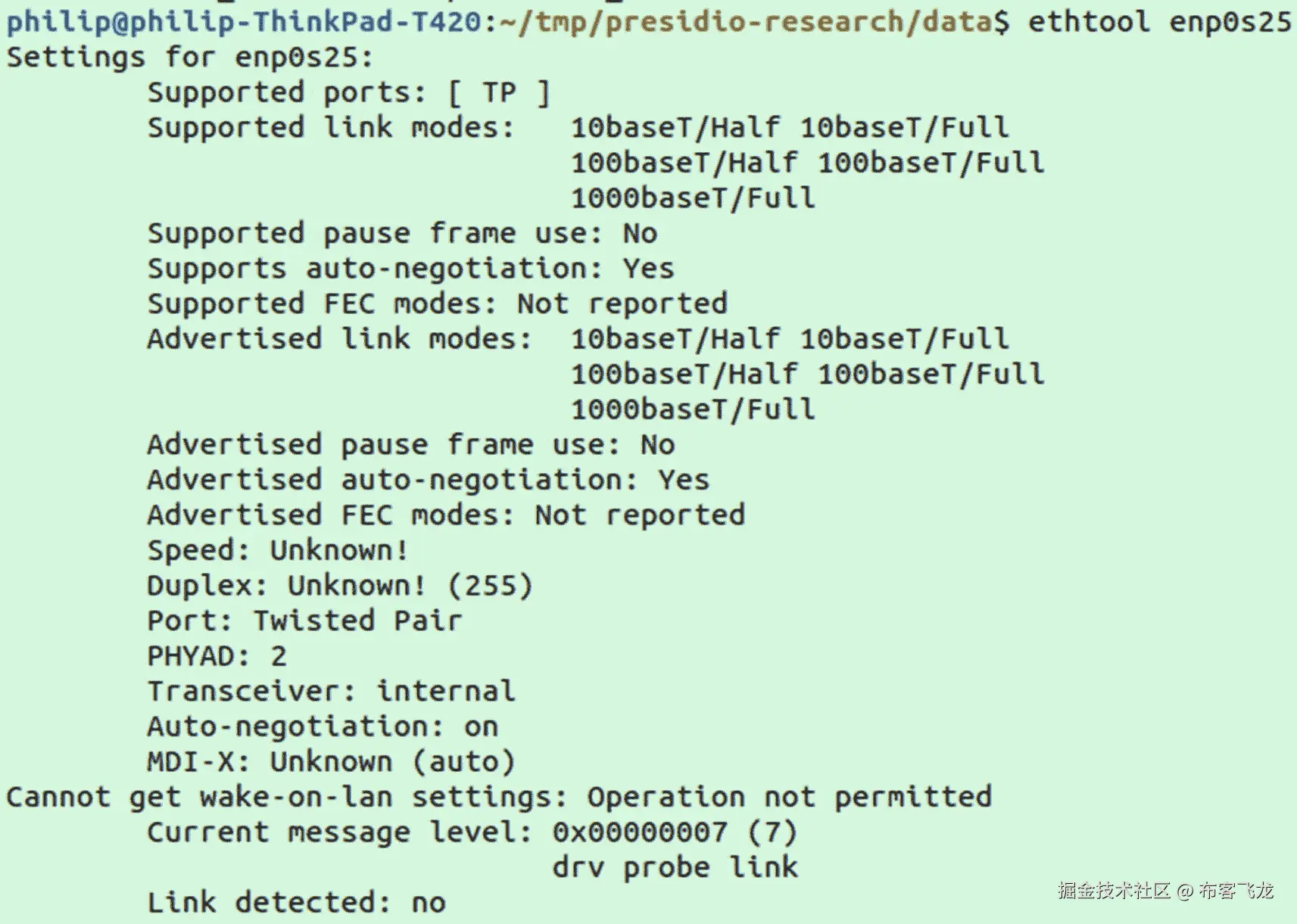
Task: Click 'Auto-negotiation: on' line
Action: 323,726
